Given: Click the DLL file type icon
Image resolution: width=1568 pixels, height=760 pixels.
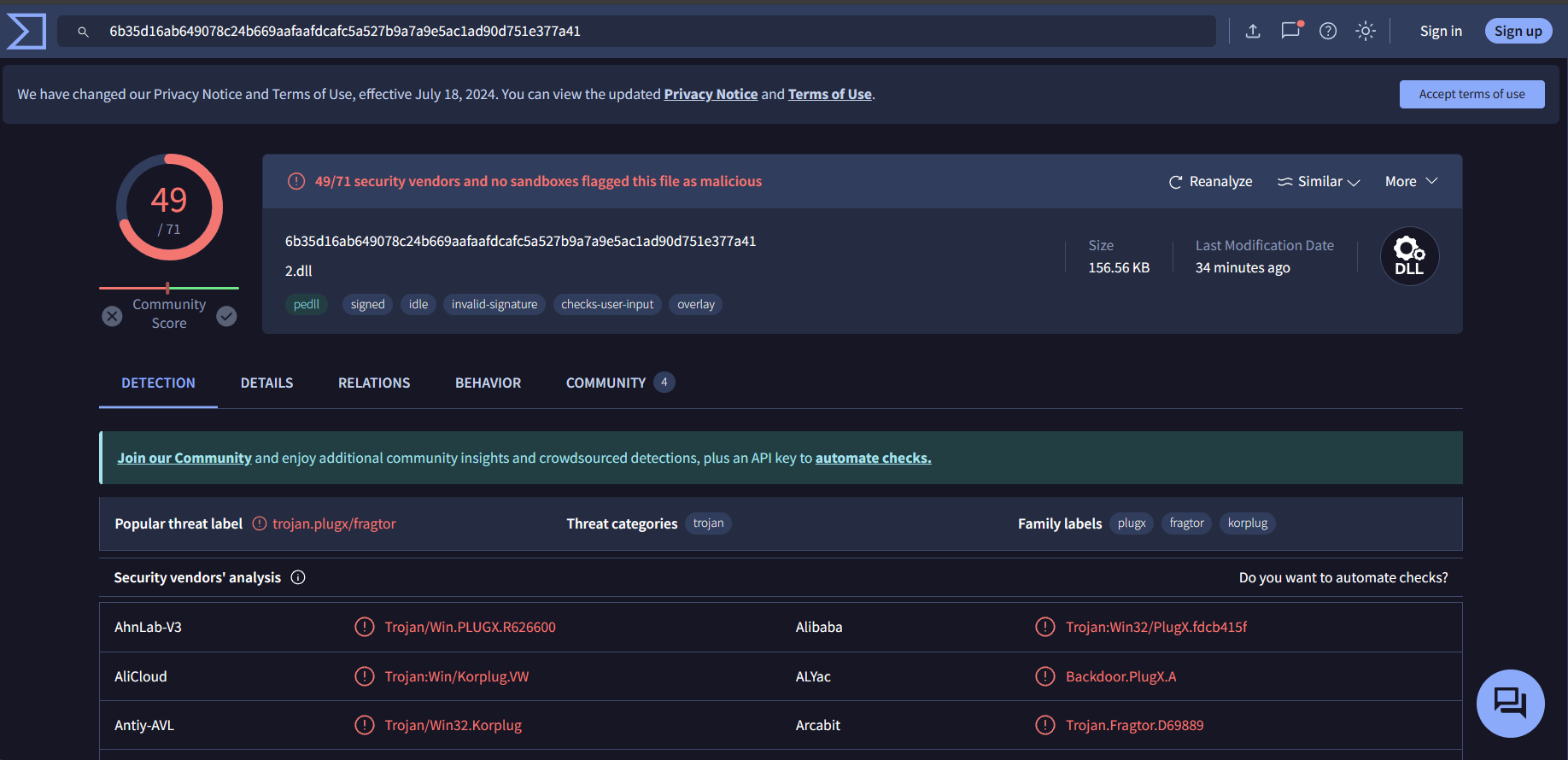Looking at the screenshot, I should click(1409, 256).
